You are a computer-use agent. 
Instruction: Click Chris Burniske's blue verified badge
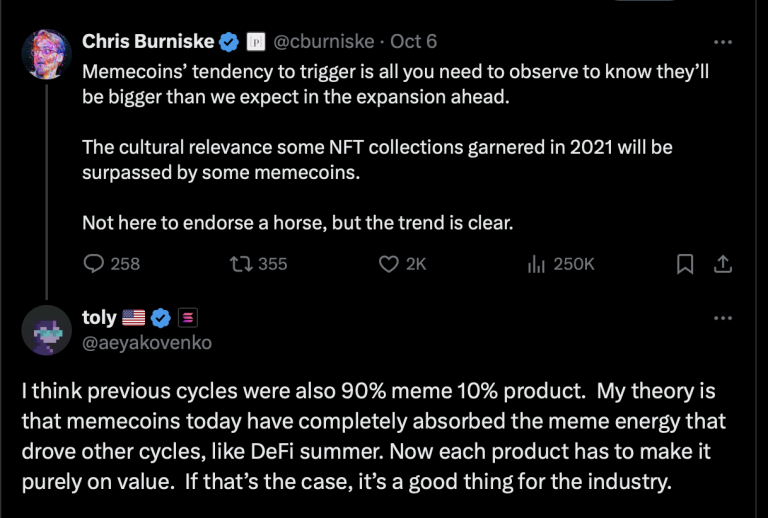[229, 42]
